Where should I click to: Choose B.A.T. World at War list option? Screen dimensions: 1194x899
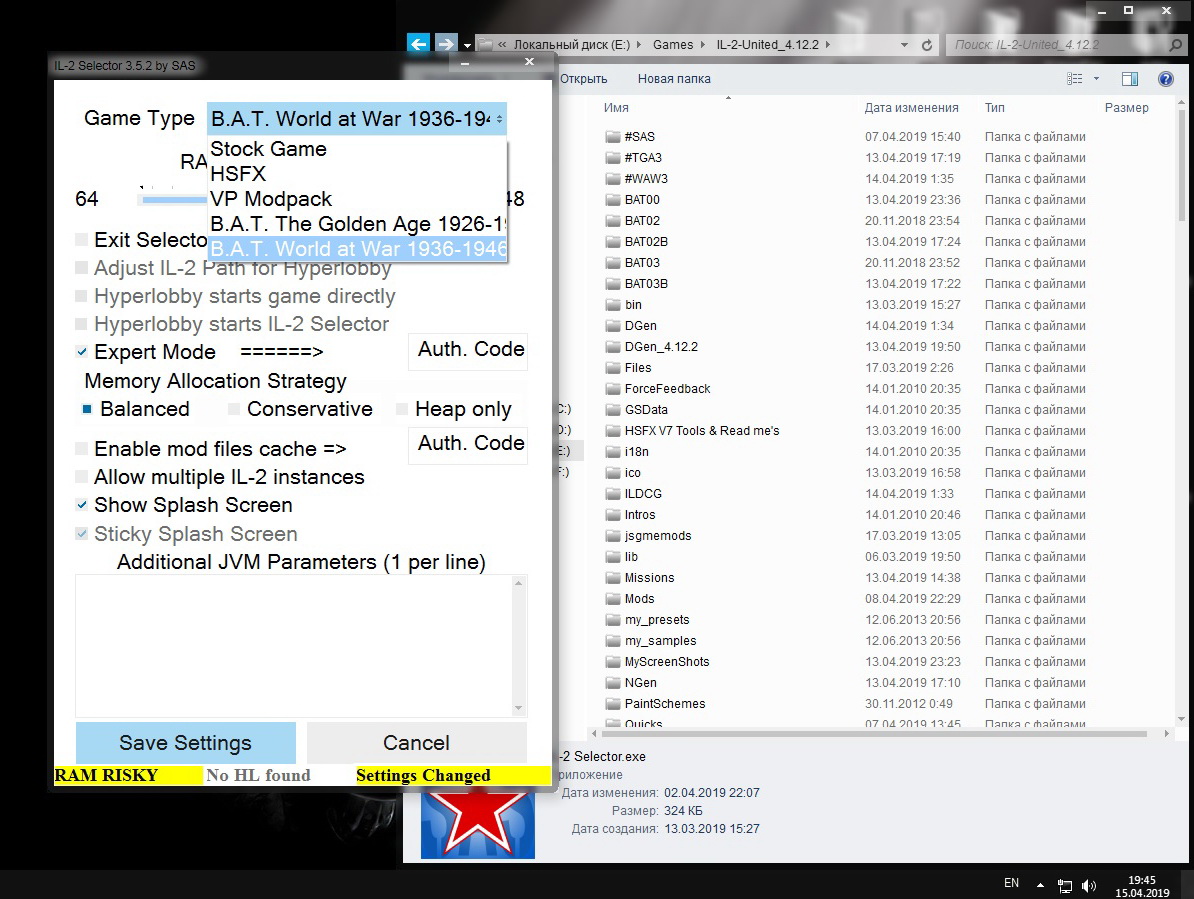pos(357,249)
